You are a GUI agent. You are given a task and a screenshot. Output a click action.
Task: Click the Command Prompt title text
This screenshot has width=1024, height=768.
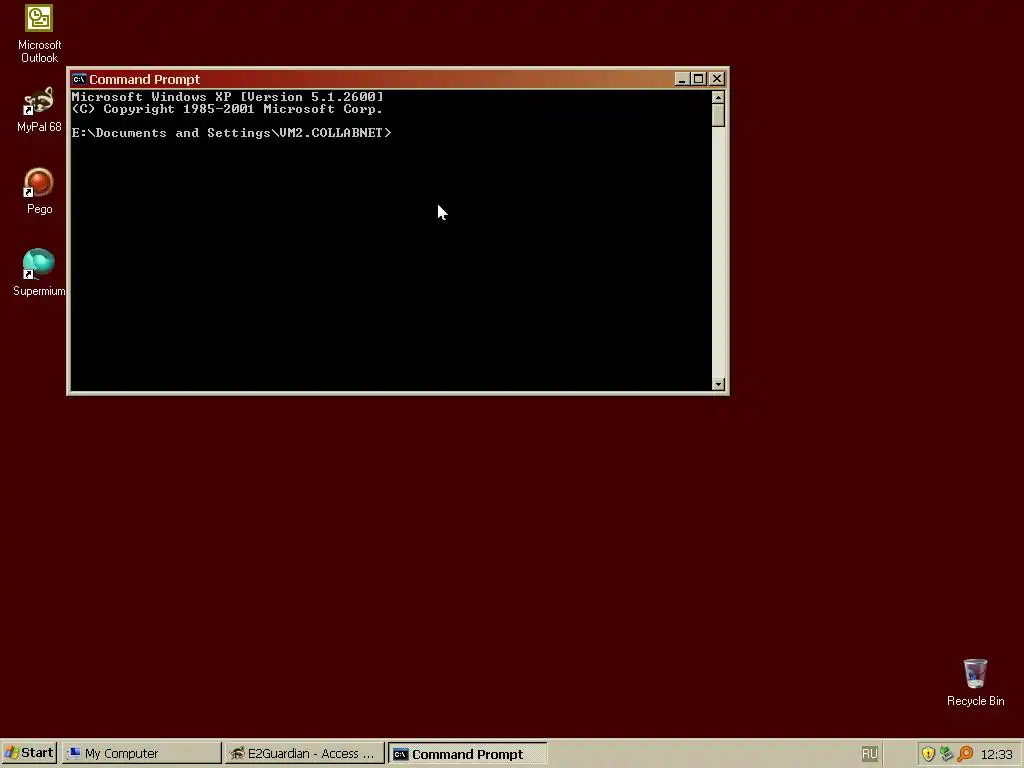click(144, 79)
